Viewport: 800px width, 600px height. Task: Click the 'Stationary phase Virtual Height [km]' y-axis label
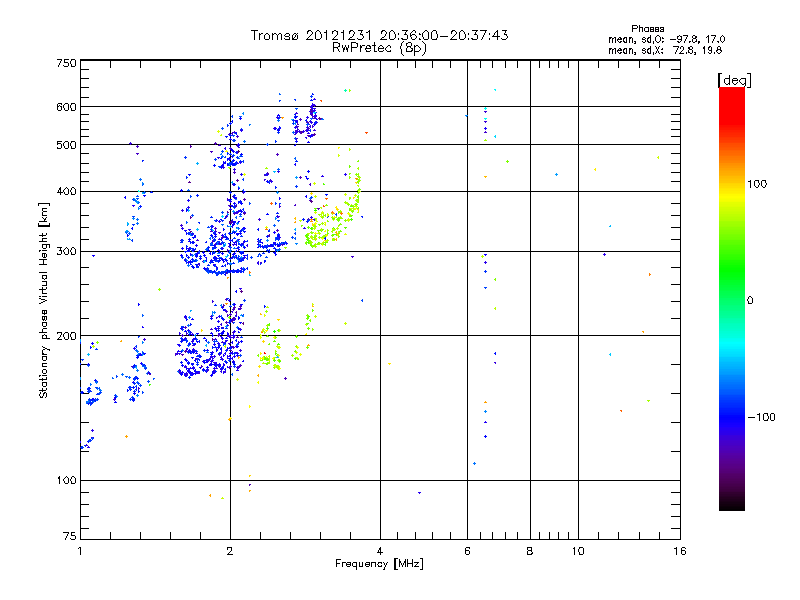pos(43,301)
